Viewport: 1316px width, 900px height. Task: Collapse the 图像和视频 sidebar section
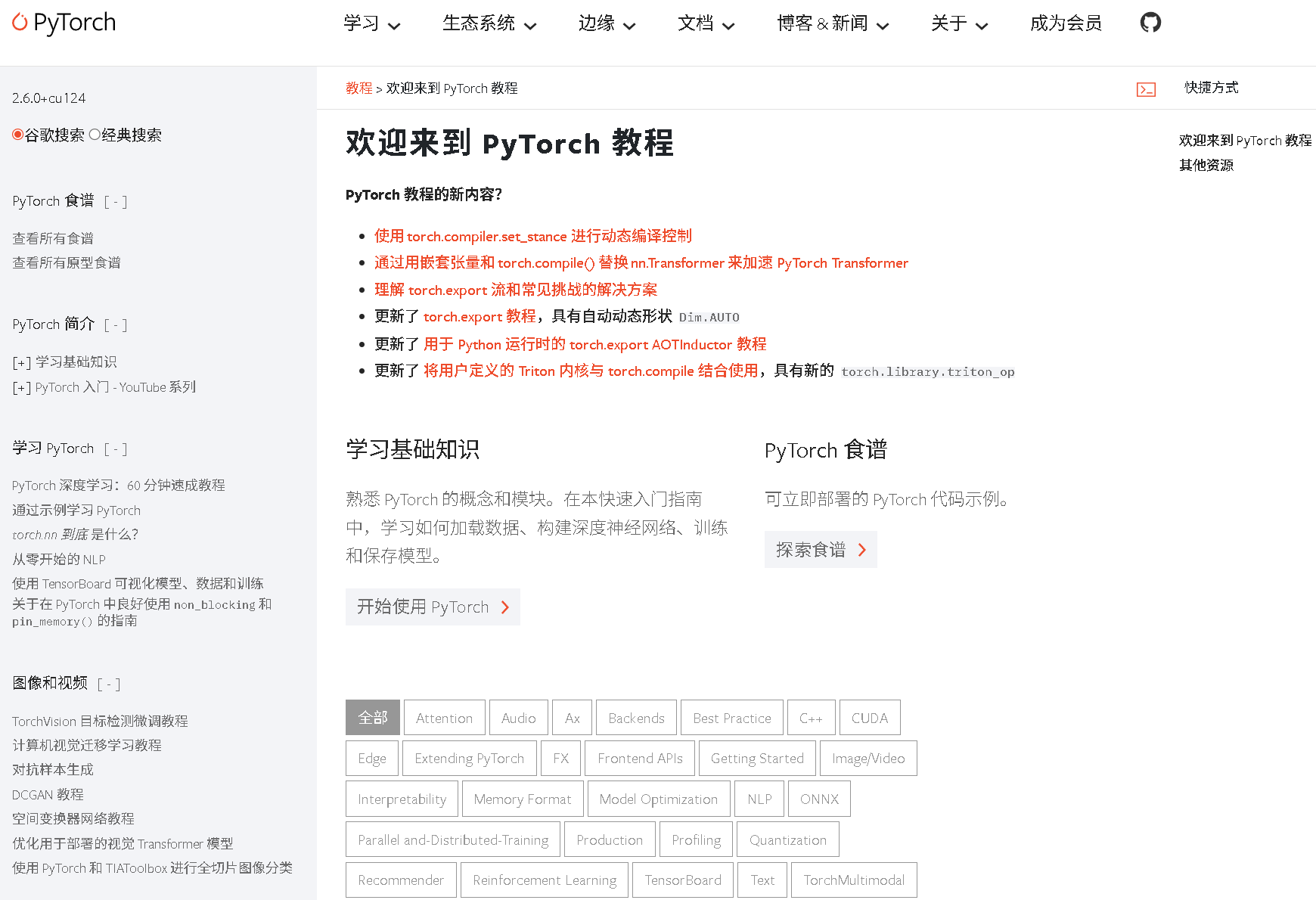109,683
